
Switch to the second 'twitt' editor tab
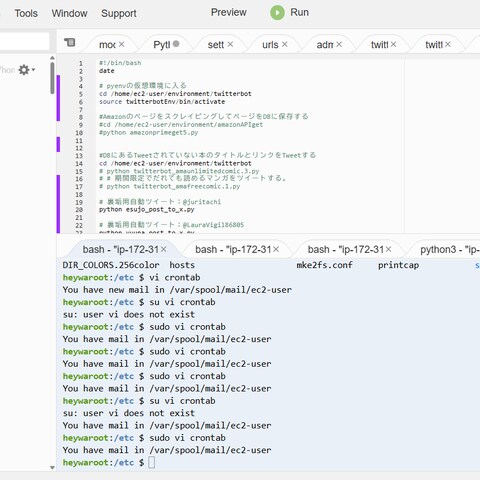(x=434, y=45)
